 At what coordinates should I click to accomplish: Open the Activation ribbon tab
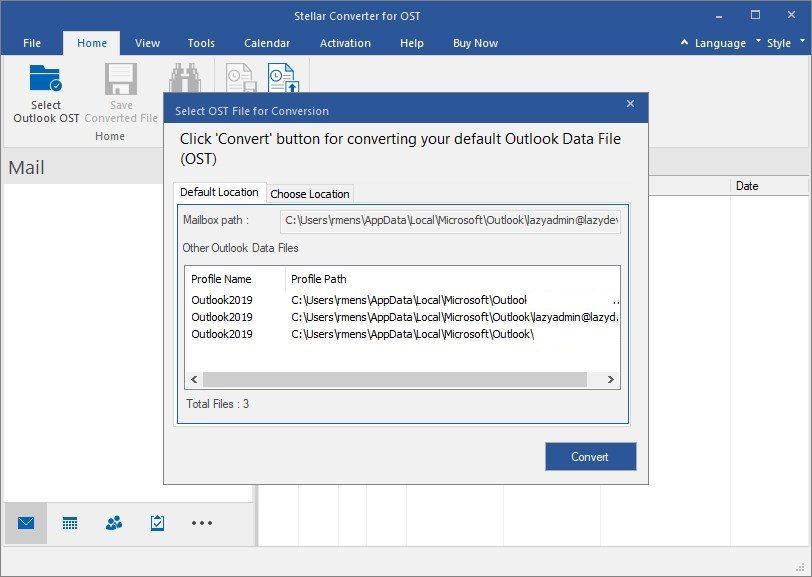(x=345, y=43)
